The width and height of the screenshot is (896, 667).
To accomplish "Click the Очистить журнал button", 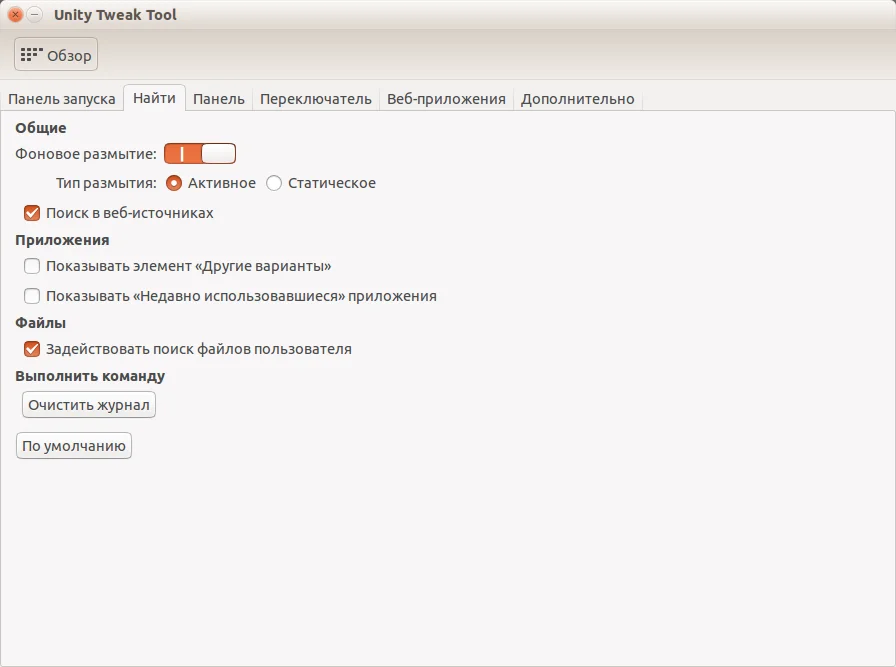I will click(x=89, y=405).
